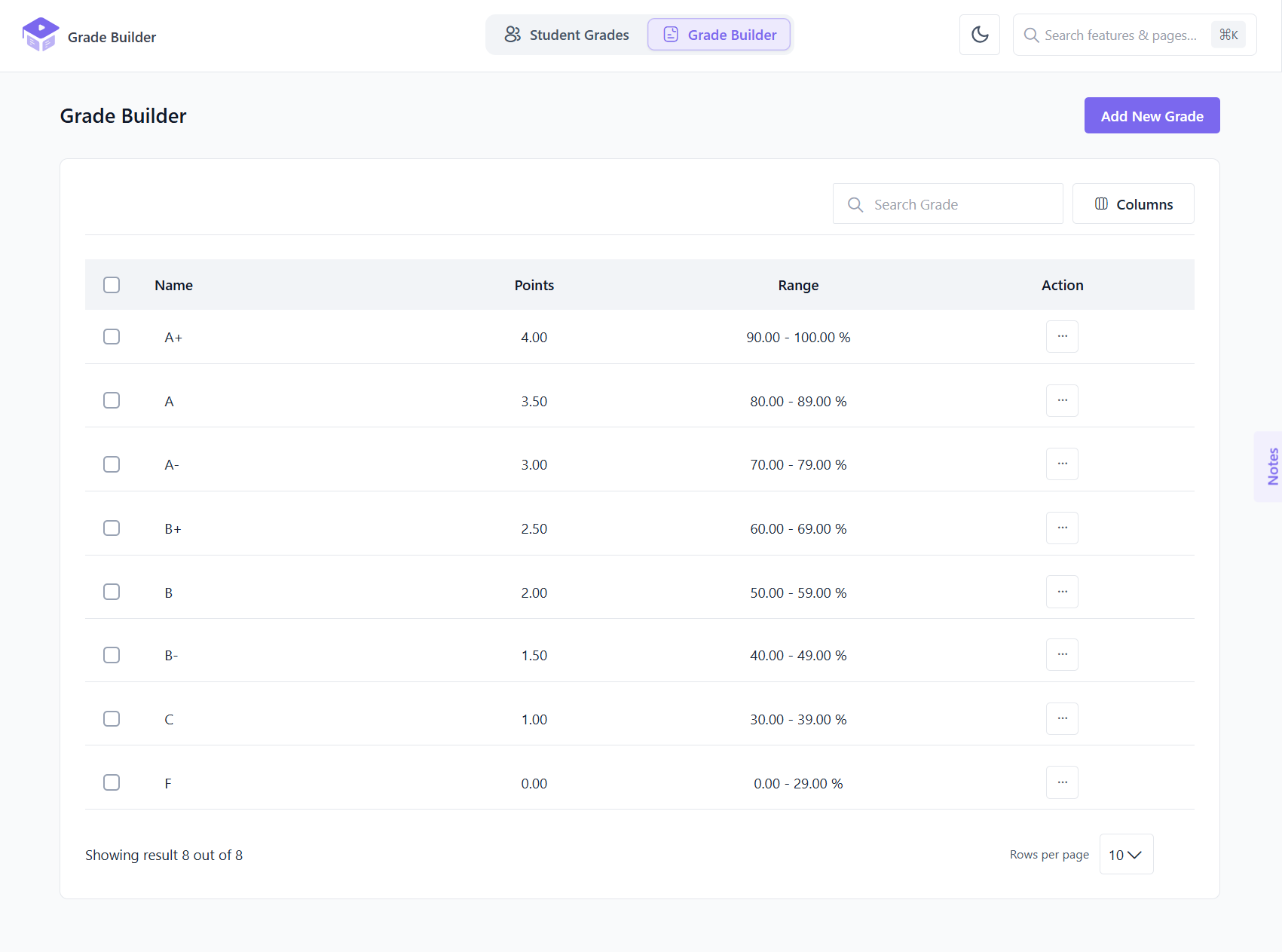Screen dimensions: 1282x952
Task: Open action menu for the B grade row
Action: coord(1062,592)
